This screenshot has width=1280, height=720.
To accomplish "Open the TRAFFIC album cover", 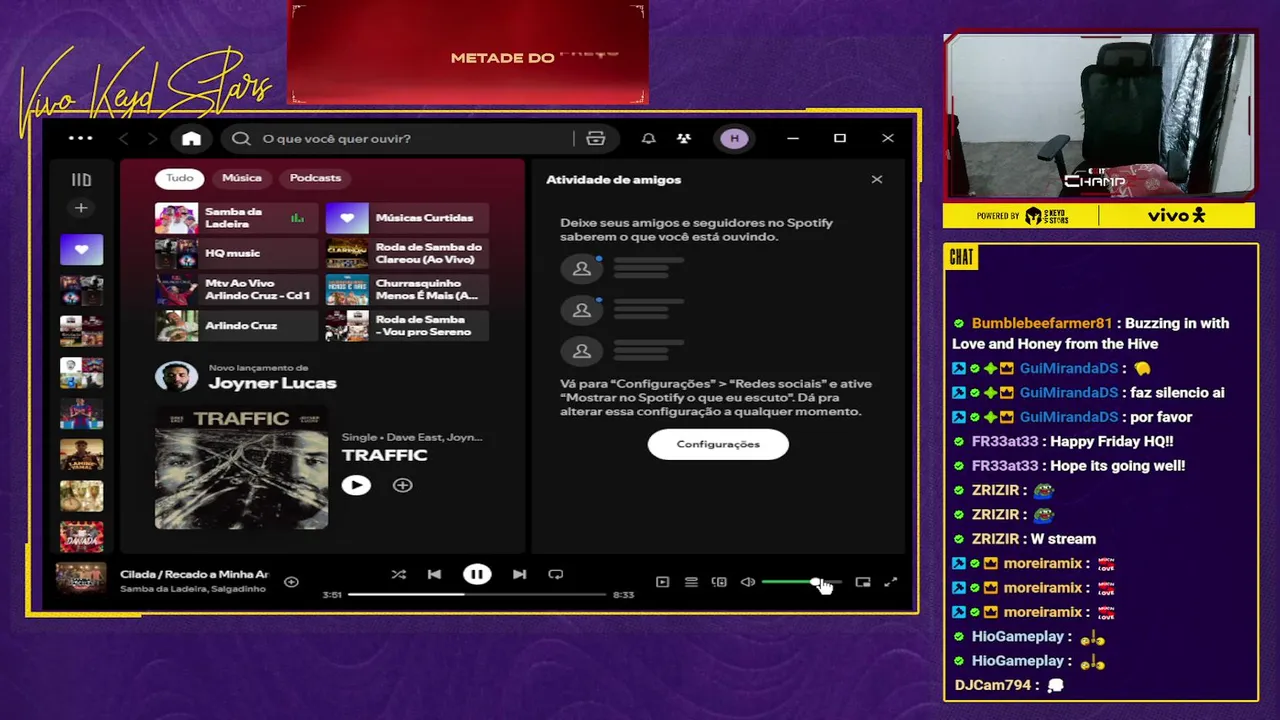I will tap(241, 467).
